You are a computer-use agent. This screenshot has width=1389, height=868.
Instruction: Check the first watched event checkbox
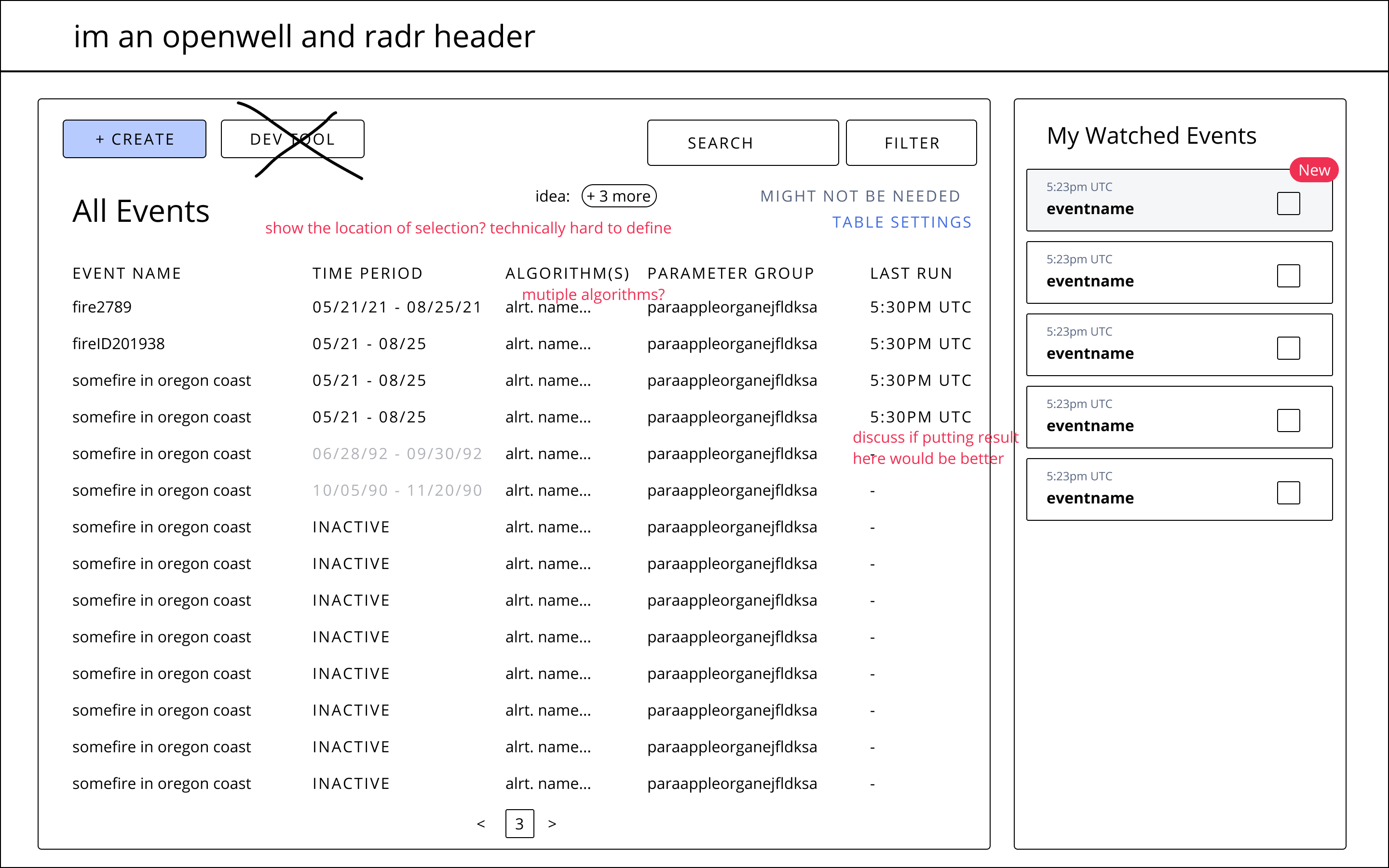1288,203
